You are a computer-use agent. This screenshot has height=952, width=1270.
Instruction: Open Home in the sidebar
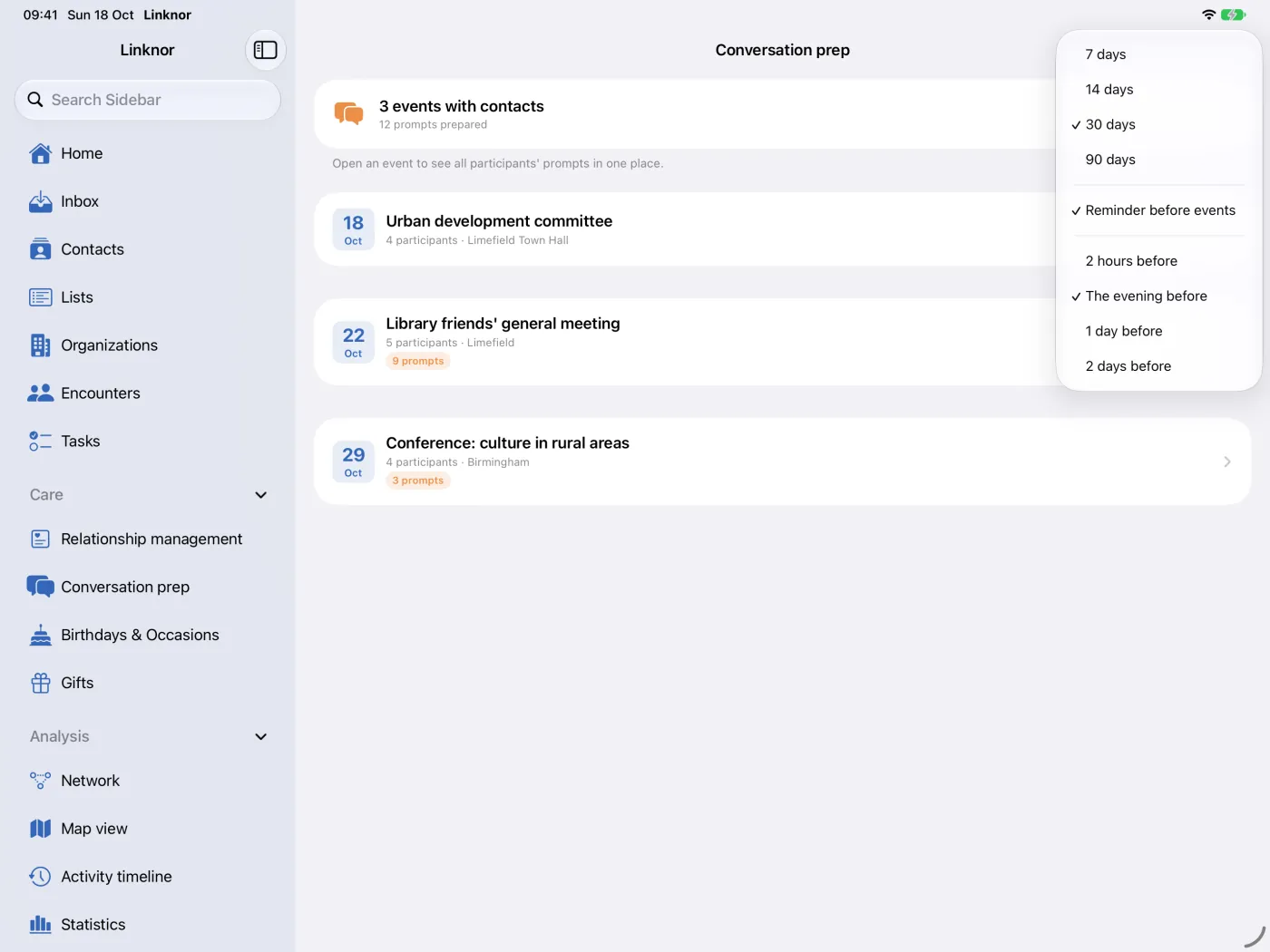tap(148, 153)
